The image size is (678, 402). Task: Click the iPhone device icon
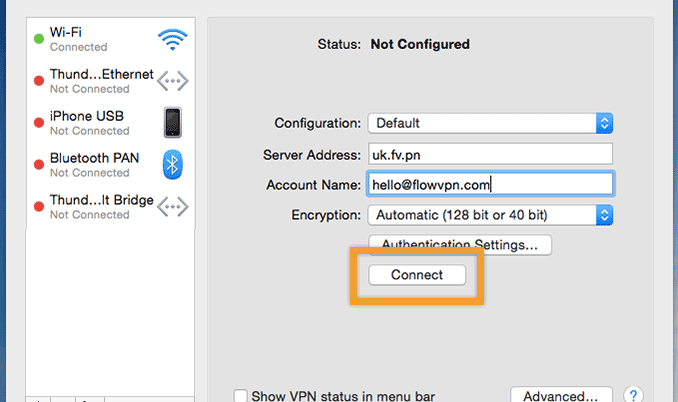pos(172,122)
